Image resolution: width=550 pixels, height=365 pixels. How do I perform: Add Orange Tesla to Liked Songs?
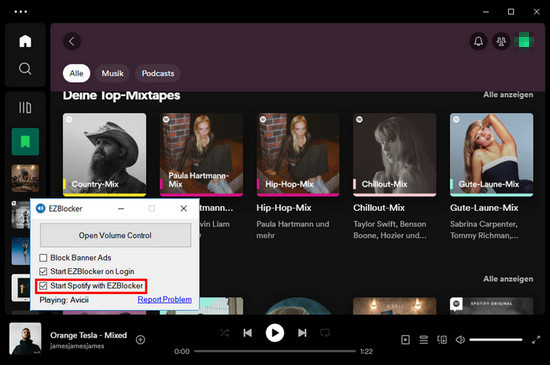(140, 340)
